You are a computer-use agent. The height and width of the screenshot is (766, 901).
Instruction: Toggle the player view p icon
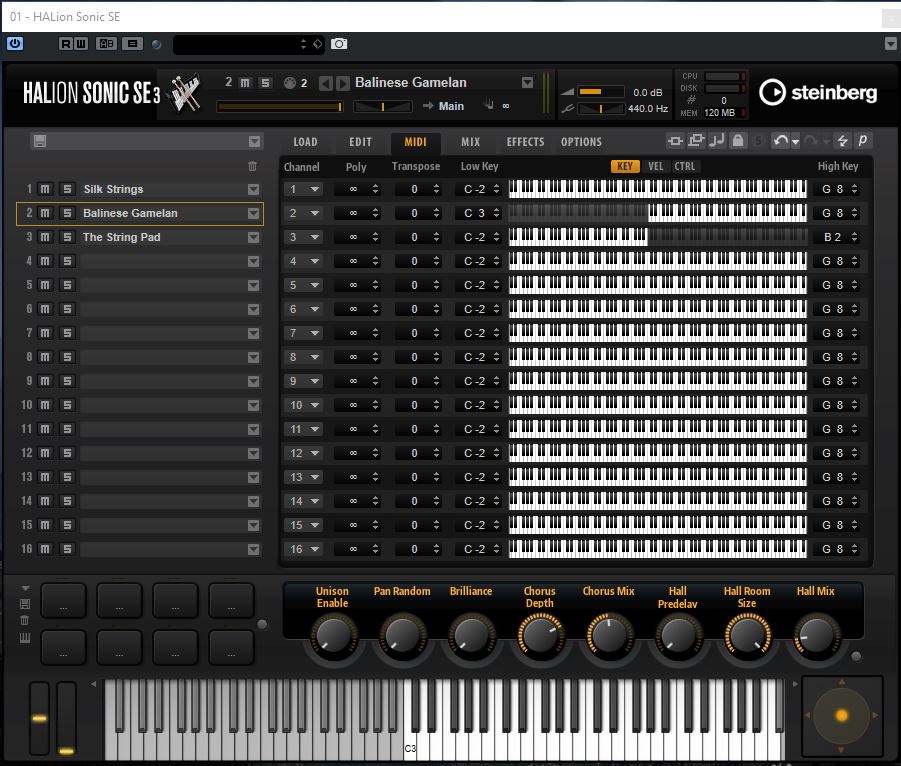click(x=863, y=140)
